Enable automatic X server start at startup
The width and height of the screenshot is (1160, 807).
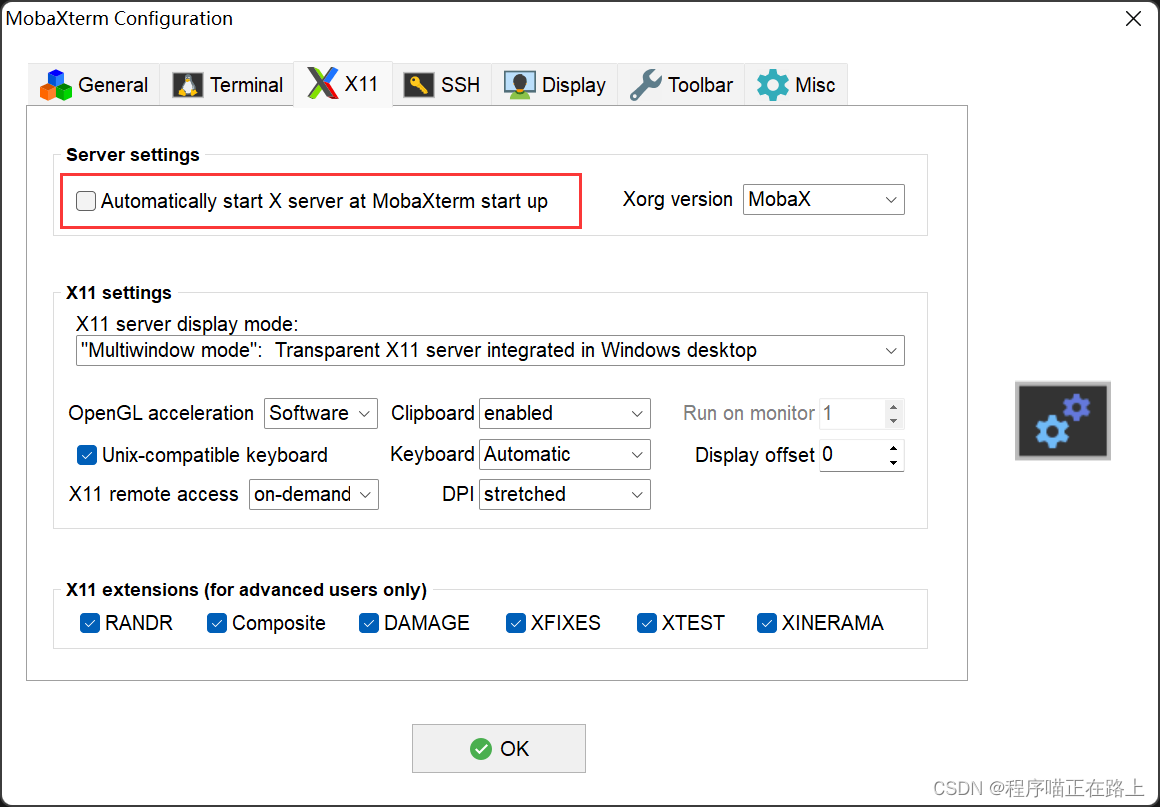86,200
